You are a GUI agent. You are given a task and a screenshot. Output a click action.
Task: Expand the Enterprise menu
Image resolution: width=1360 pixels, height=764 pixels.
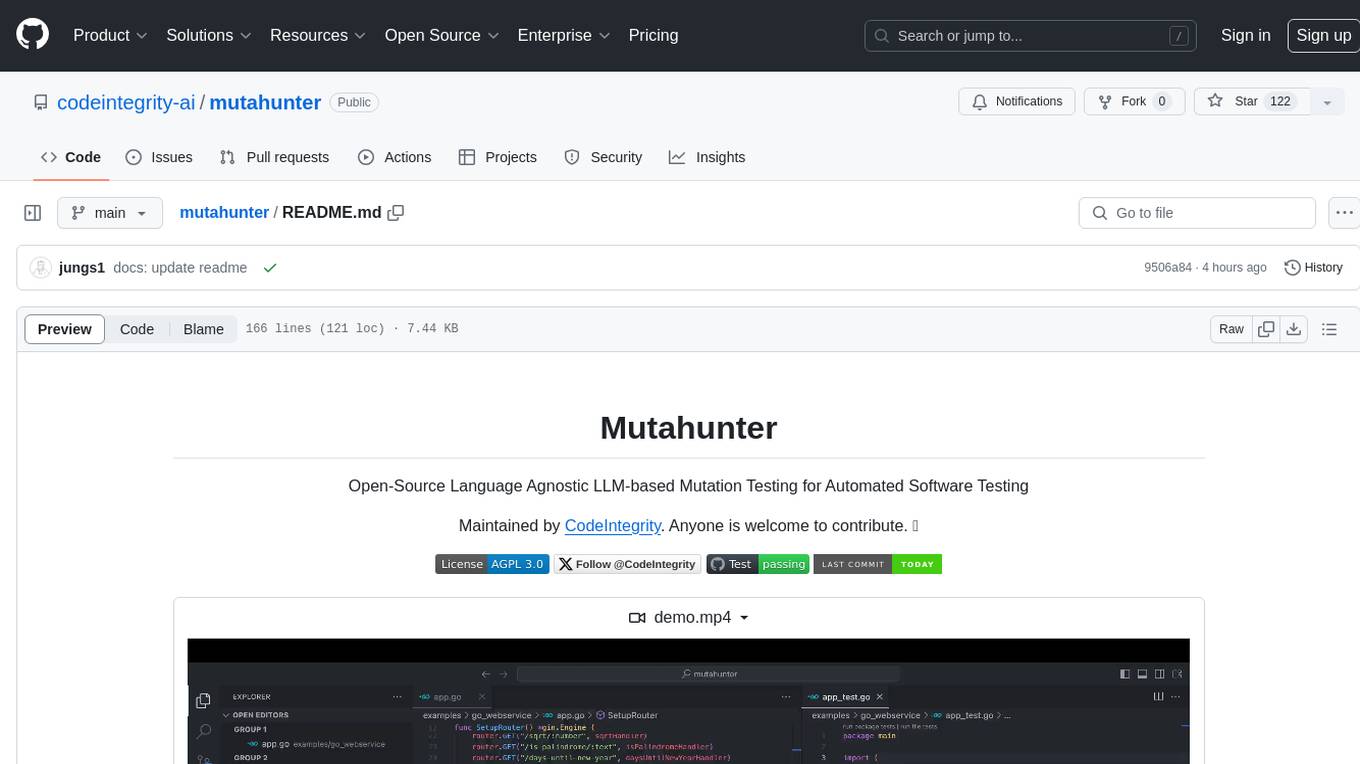[563, 35]
